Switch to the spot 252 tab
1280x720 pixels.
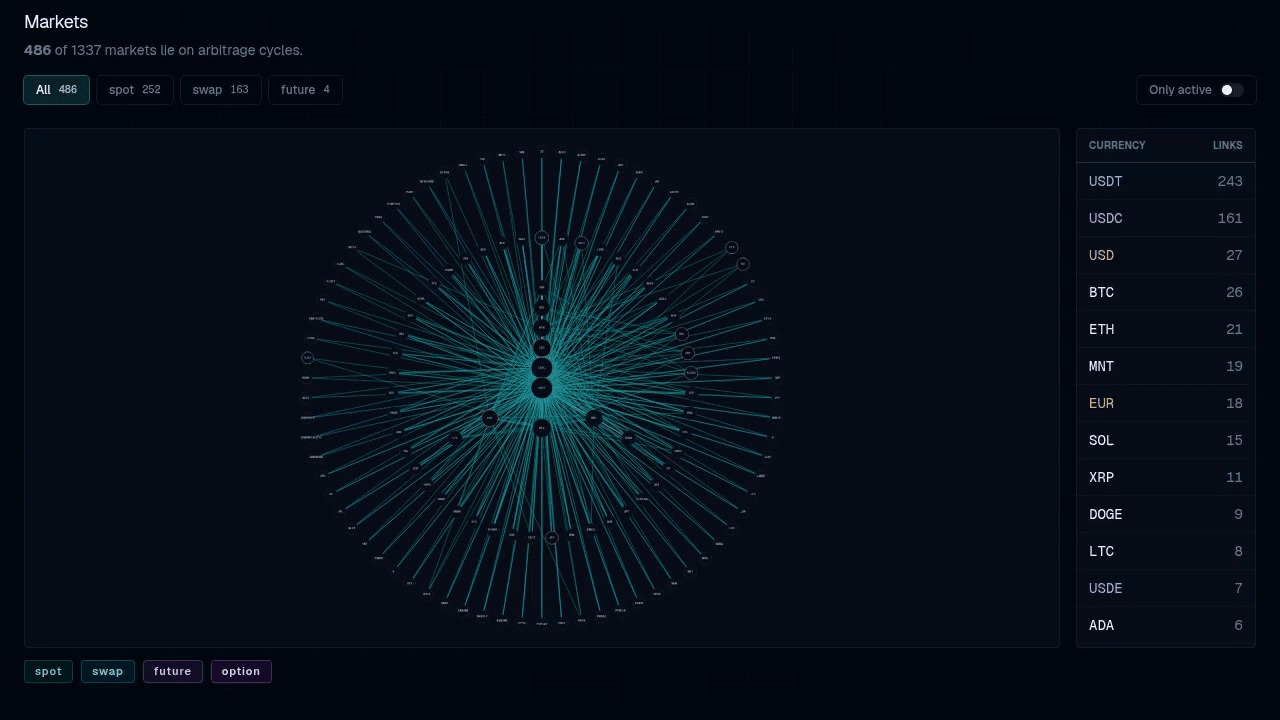135,90
